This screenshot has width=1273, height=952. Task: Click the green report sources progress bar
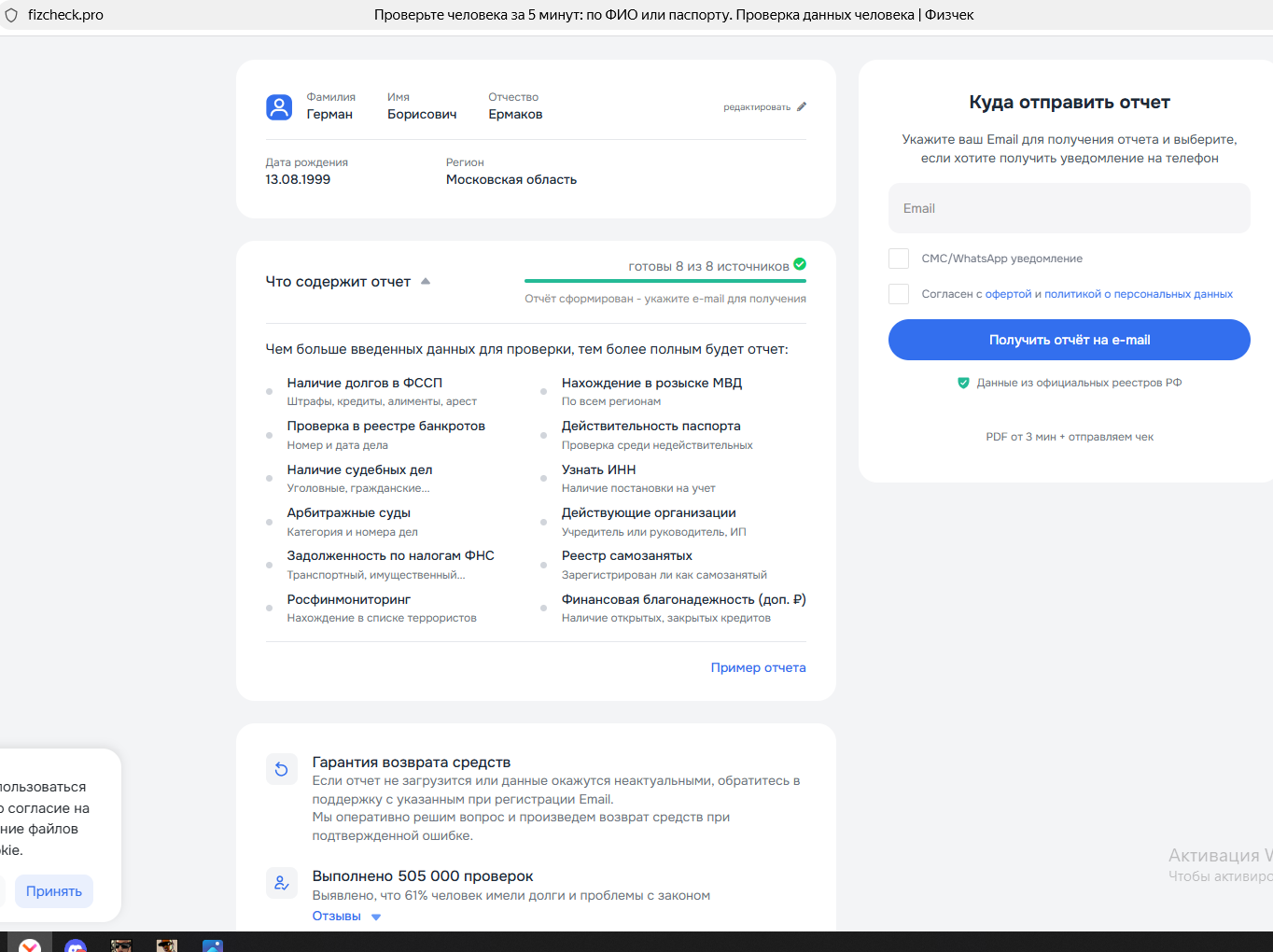(664, 280)
